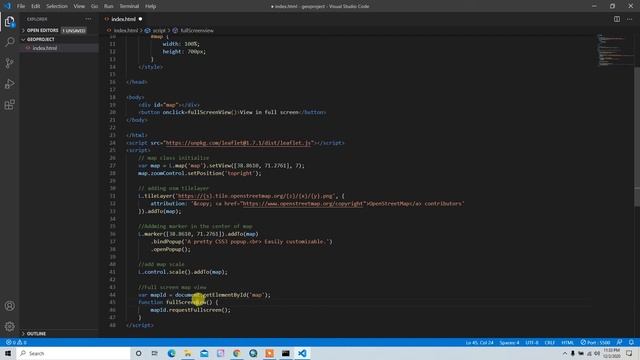Image resolution: width=640 pixels, height=360 pixels.
Task: Click Ln 45, Col 24 cursor position
Action: (x=479, y=342)
